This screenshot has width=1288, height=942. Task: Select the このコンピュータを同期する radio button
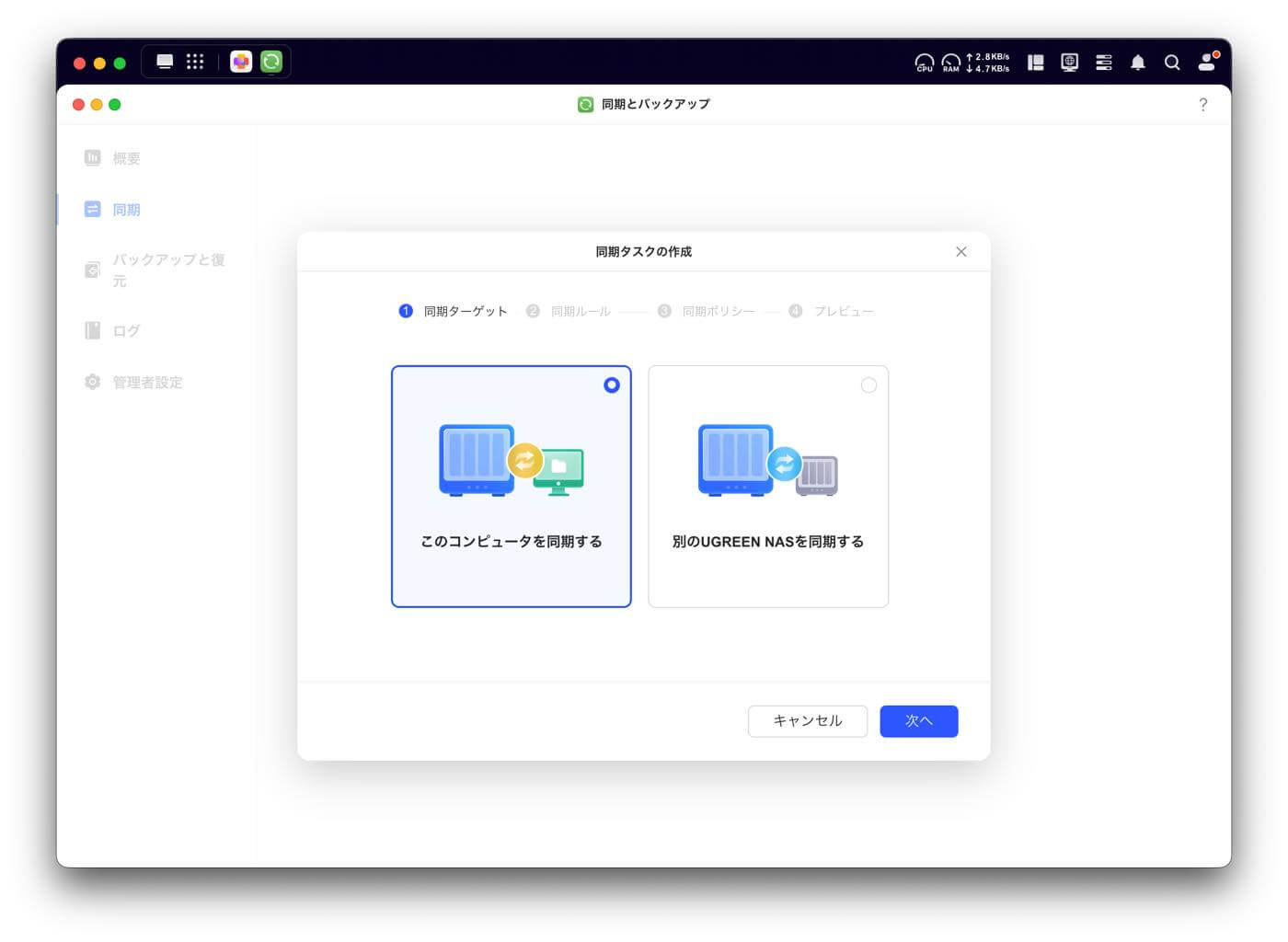pyautogui.click(x=612, y=385)
